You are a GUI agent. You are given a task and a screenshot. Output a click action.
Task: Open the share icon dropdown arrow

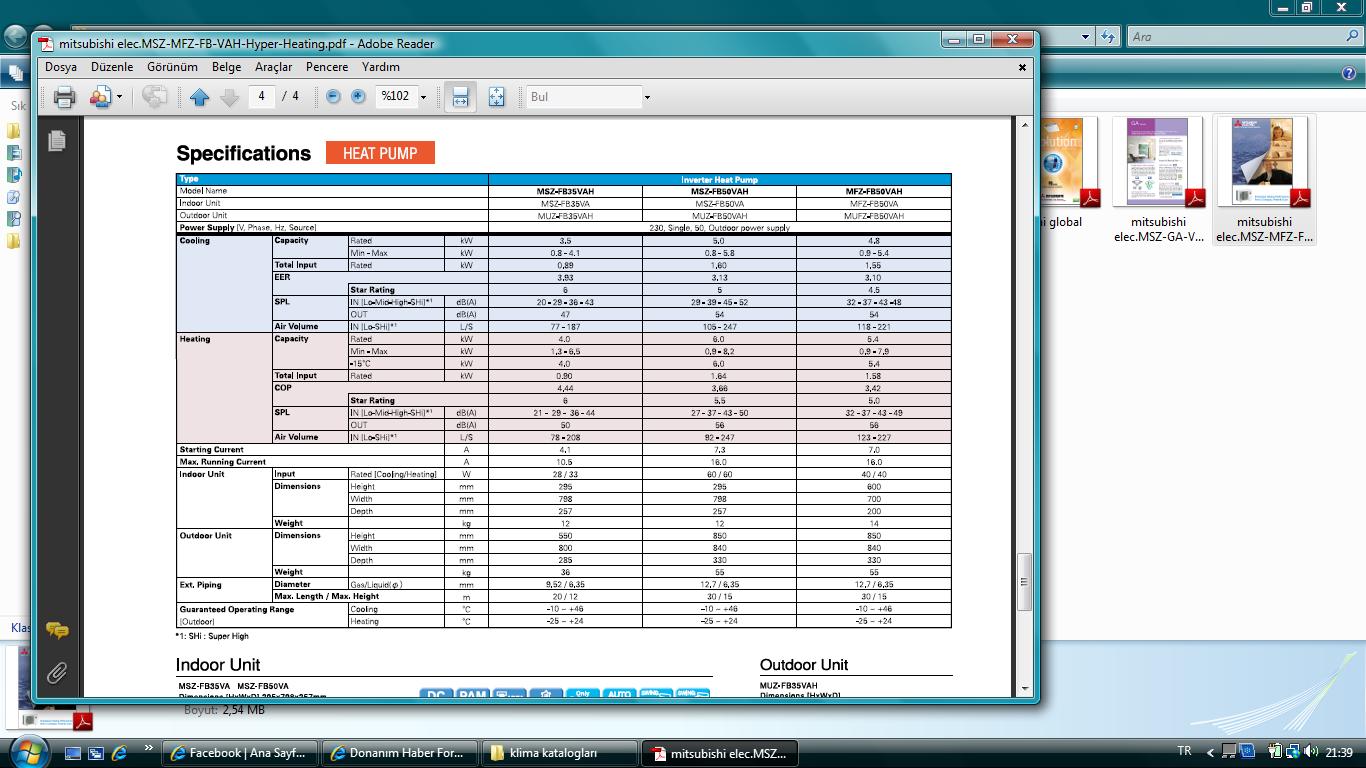pos(119,97)
